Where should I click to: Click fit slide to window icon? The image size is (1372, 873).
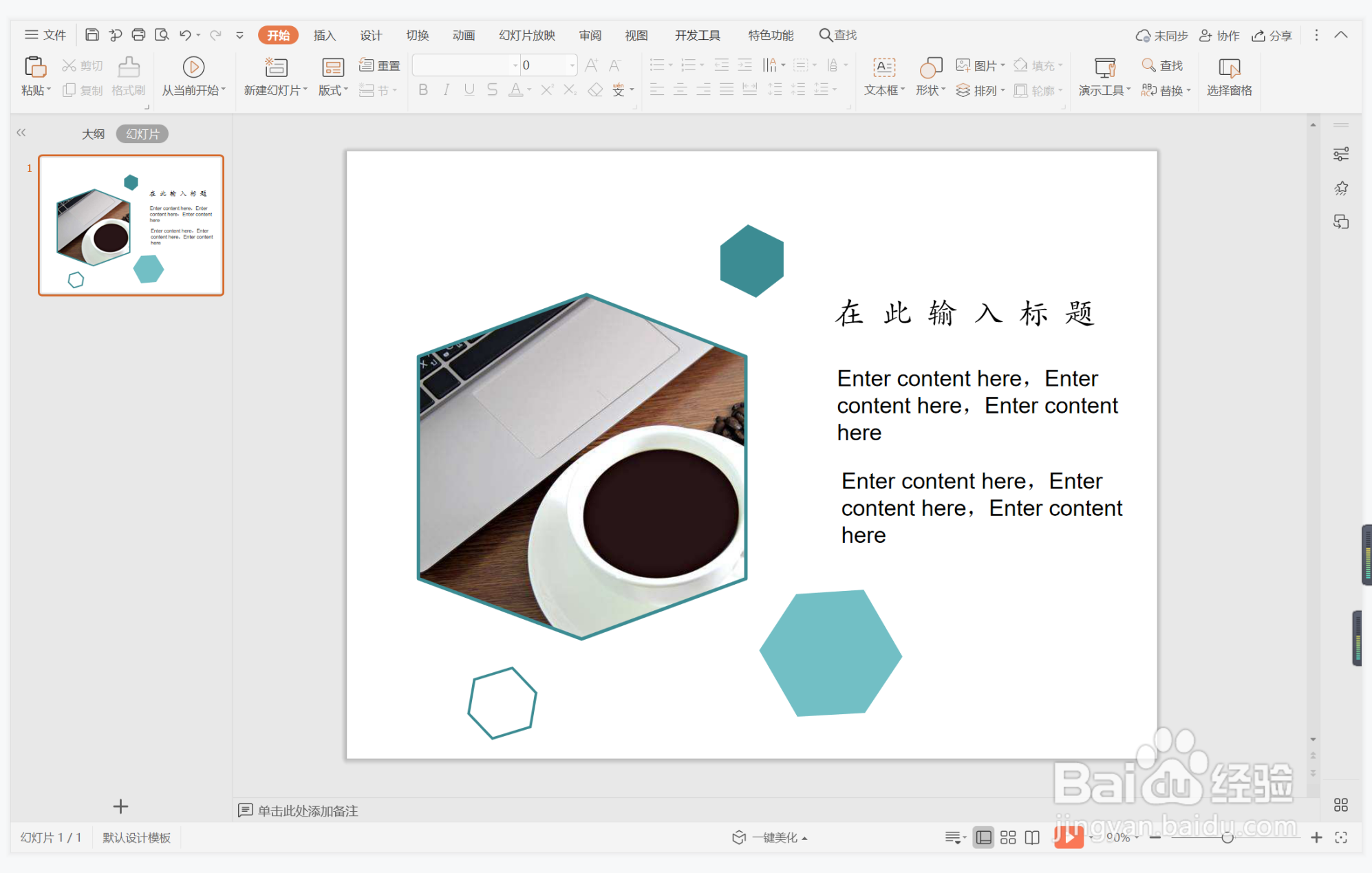point(1341,837)
